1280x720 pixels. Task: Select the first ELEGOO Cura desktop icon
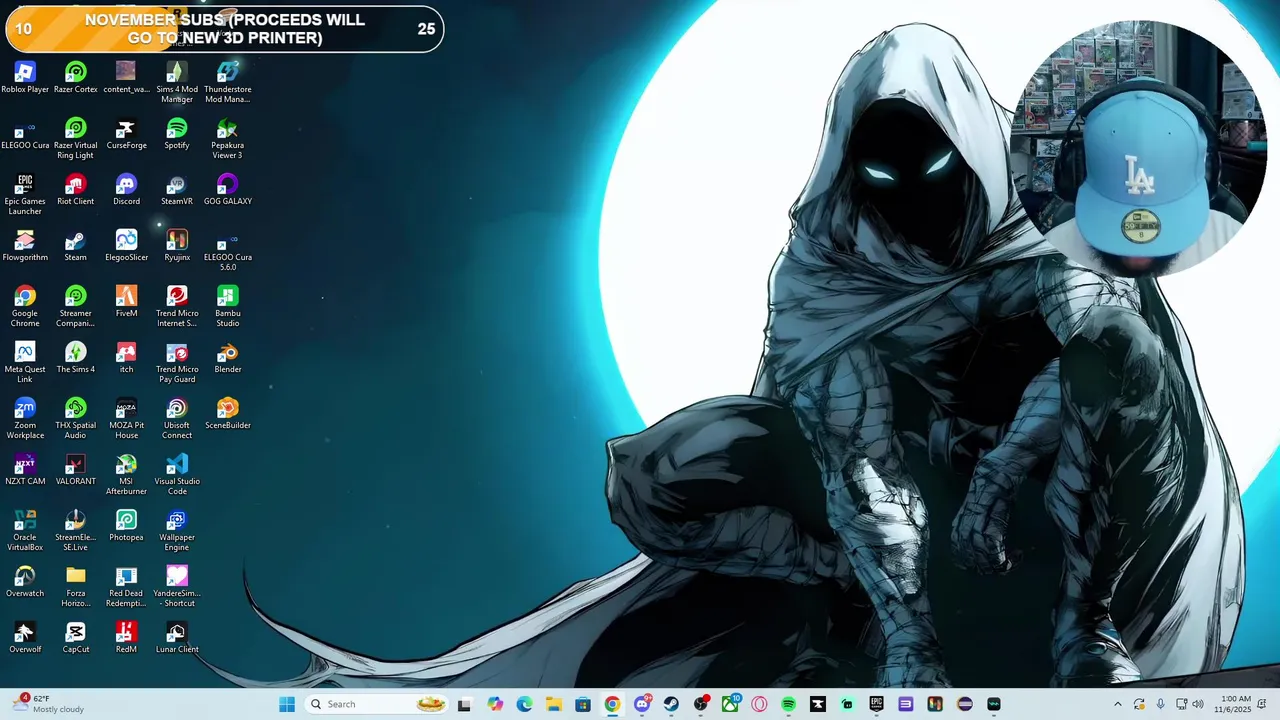[x=25, y=134]
